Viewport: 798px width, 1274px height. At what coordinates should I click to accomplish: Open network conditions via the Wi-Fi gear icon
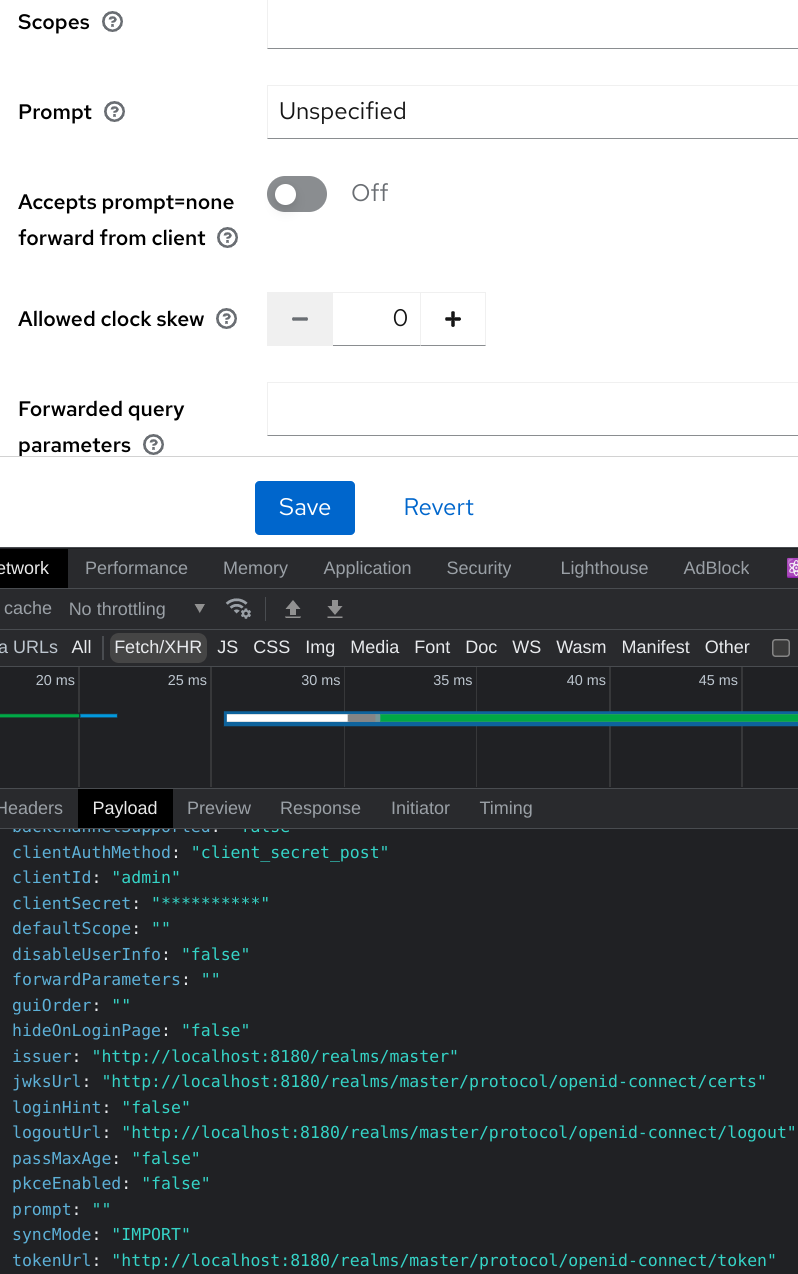coord(239,608)
